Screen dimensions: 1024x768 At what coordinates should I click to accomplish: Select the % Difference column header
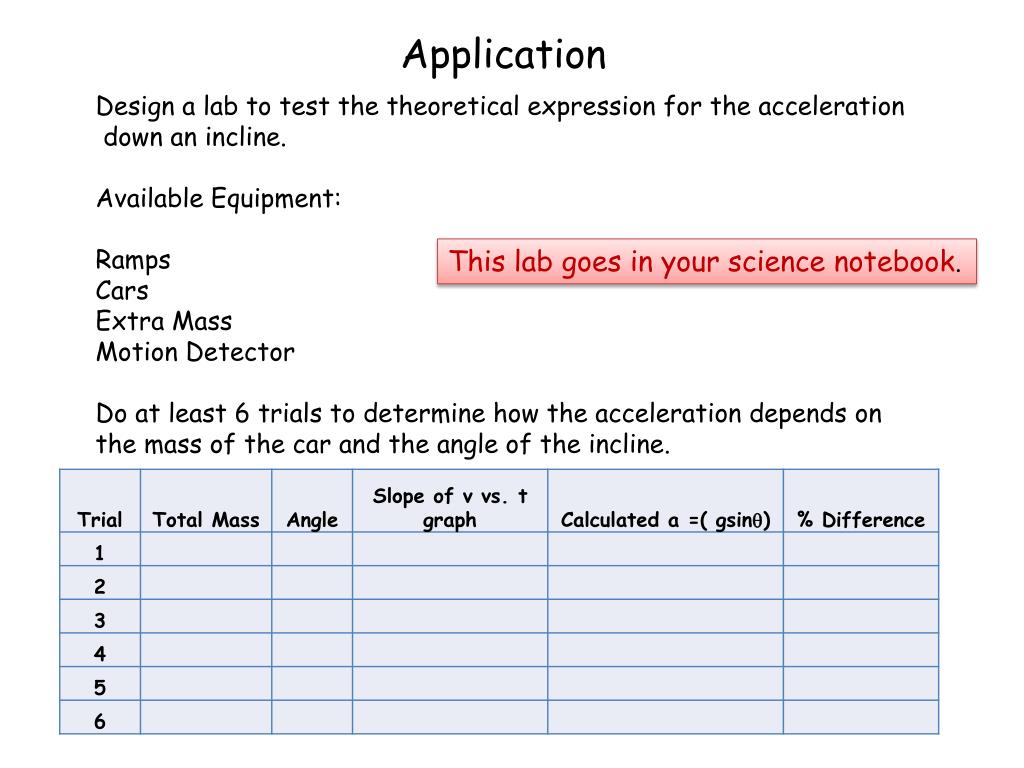(861, 520)
